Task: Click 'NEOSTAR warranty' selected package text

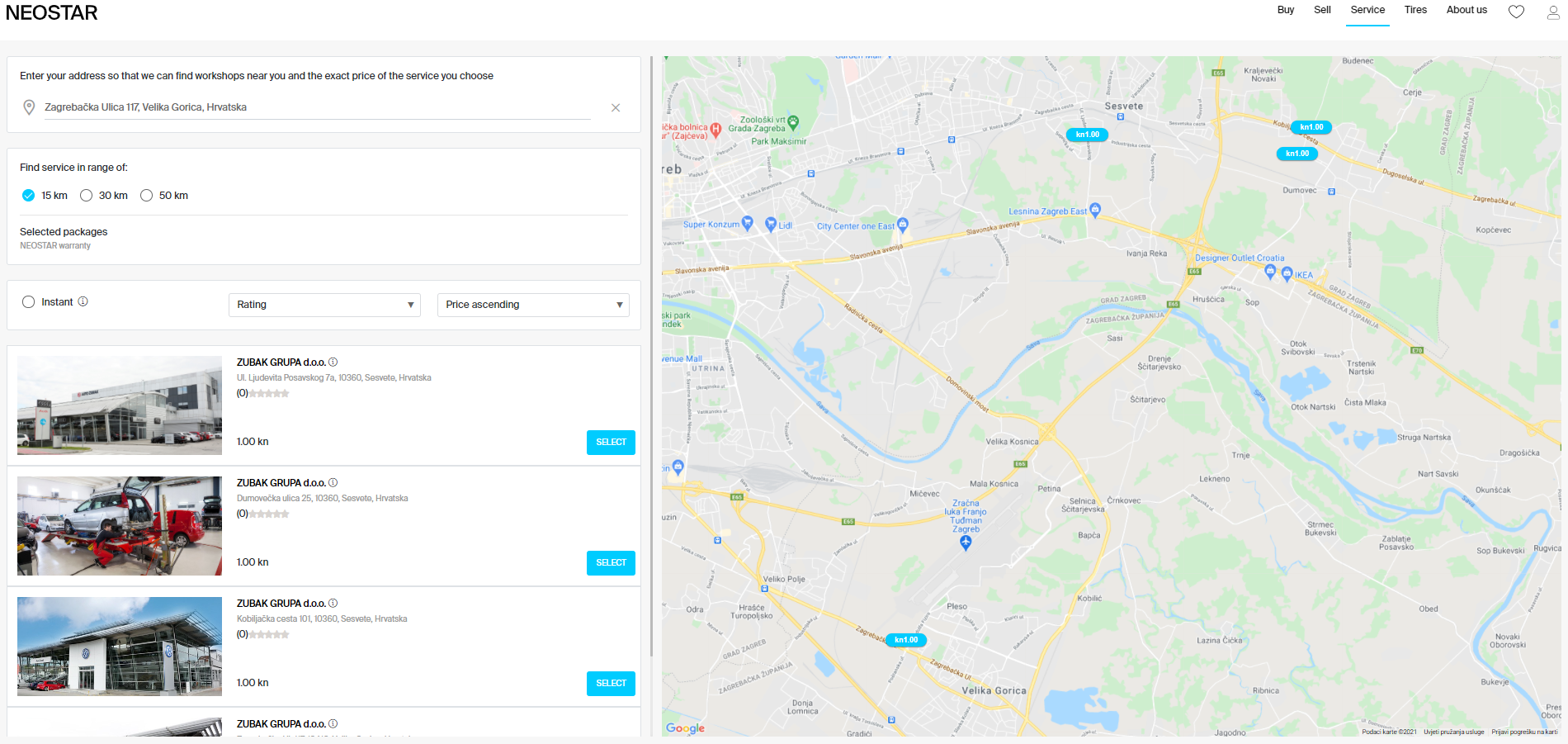Action: tap(55, 246)
